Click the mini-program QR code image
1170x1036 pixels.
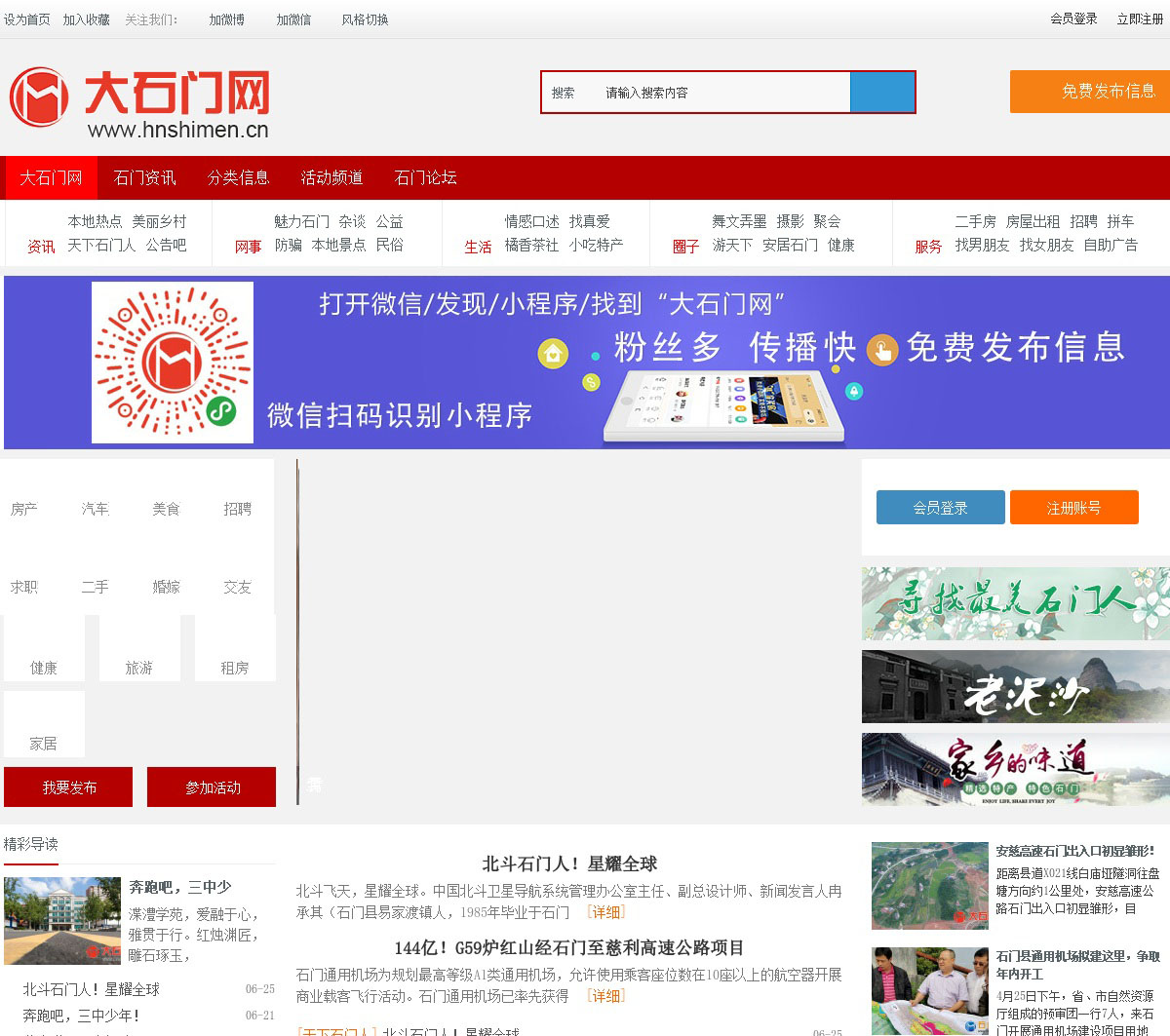173,363
